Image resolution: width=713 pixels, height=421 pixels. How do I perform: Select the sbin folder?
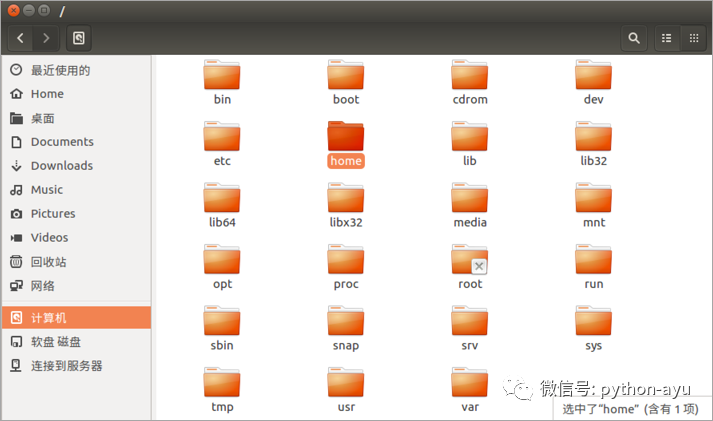coord(222,328)
